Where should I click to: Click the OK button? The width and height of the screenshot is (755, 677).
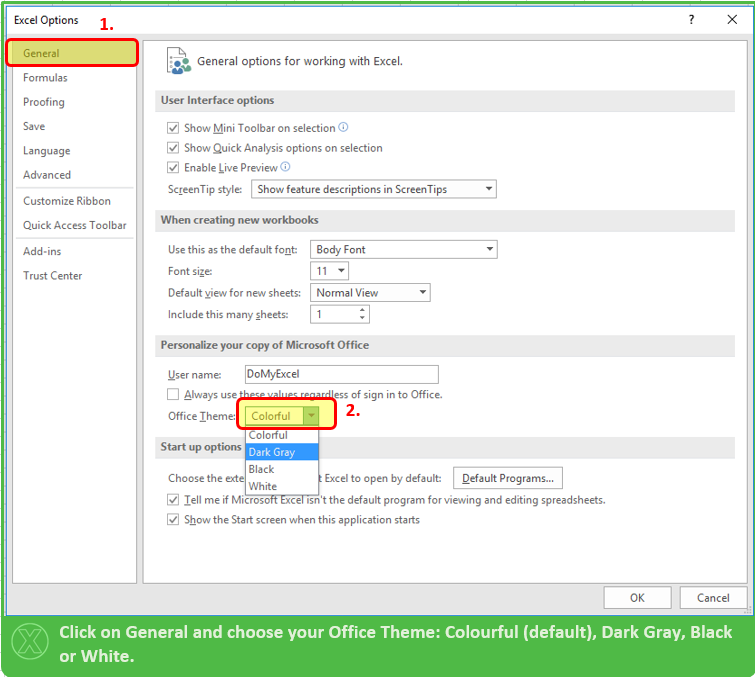click(x=637, y=598)
